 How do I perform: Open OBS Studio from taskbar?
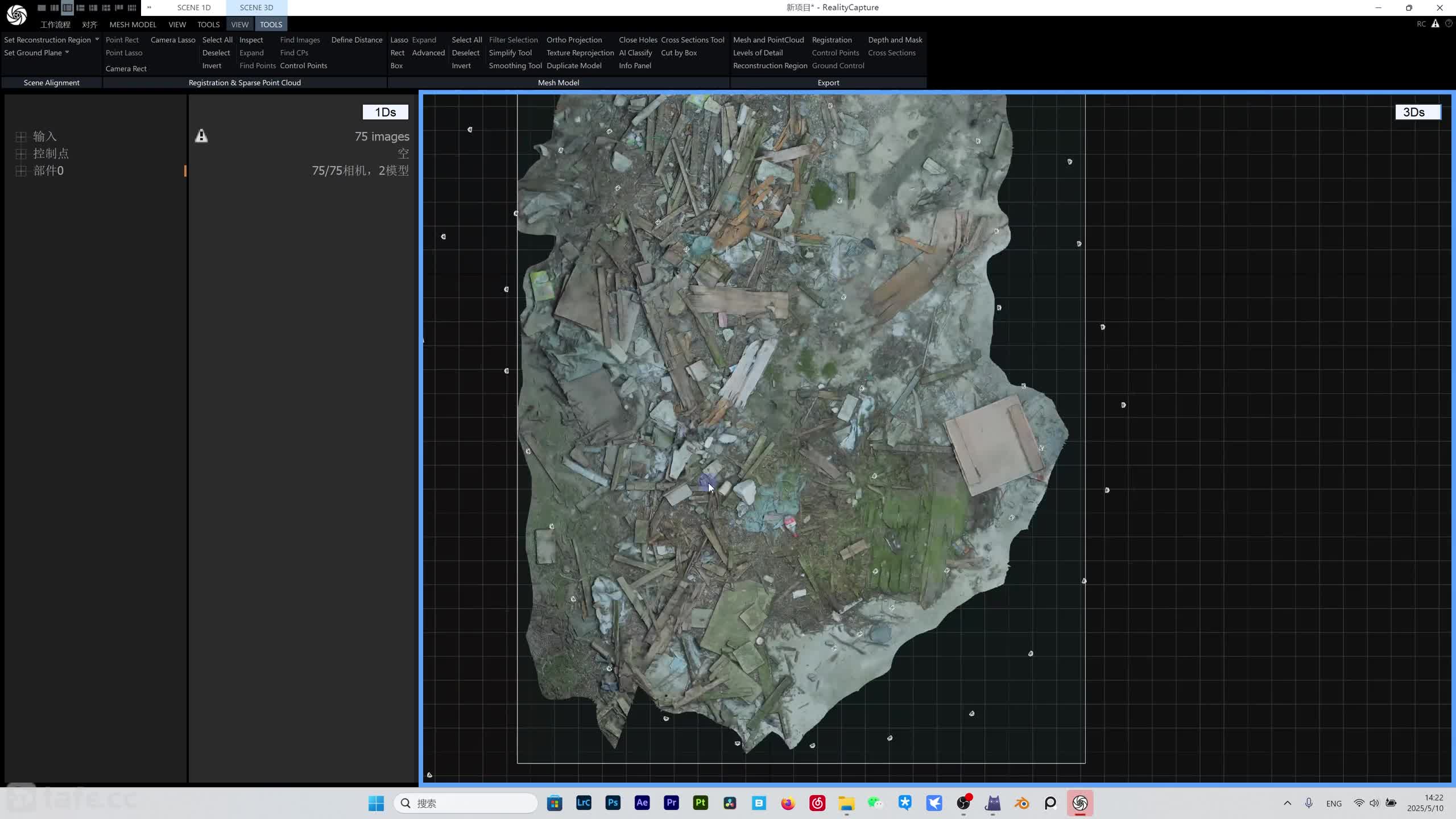963,803
